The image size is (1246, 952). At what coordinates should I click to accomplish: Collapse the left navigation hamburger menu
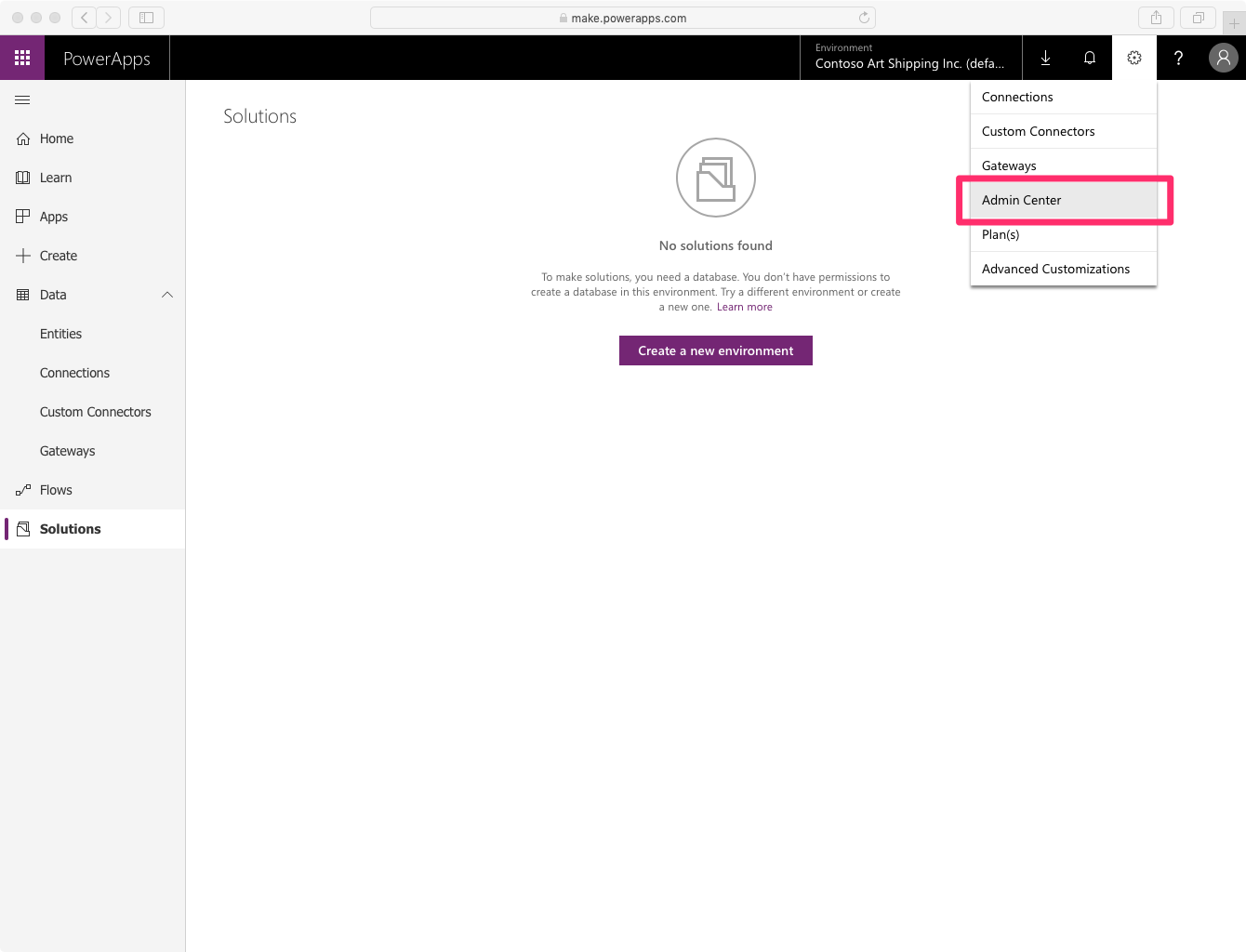(22, 99)
